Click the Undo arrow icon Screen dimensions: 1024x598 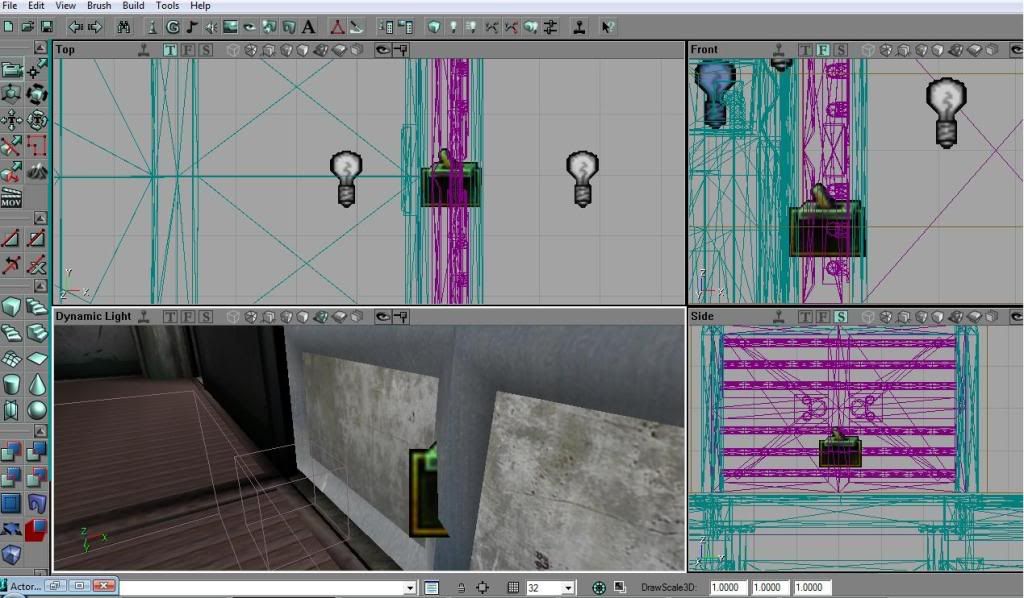(74, 27)
